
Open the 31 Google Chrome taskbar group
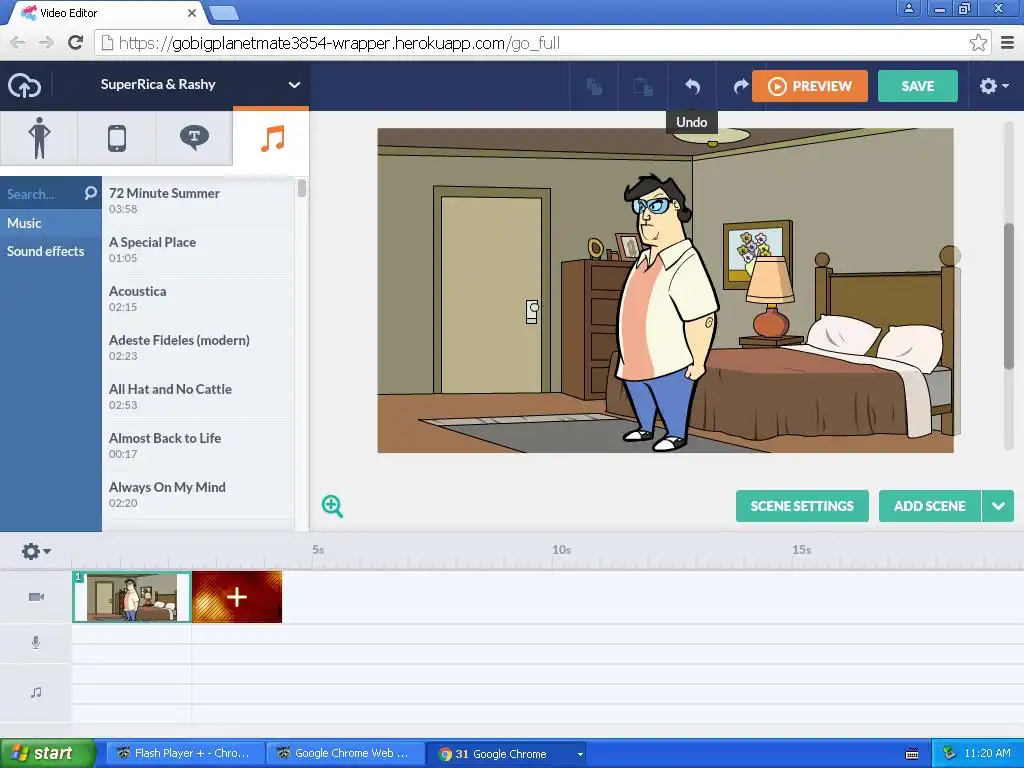pyautogui.click(x=505, y=753)
